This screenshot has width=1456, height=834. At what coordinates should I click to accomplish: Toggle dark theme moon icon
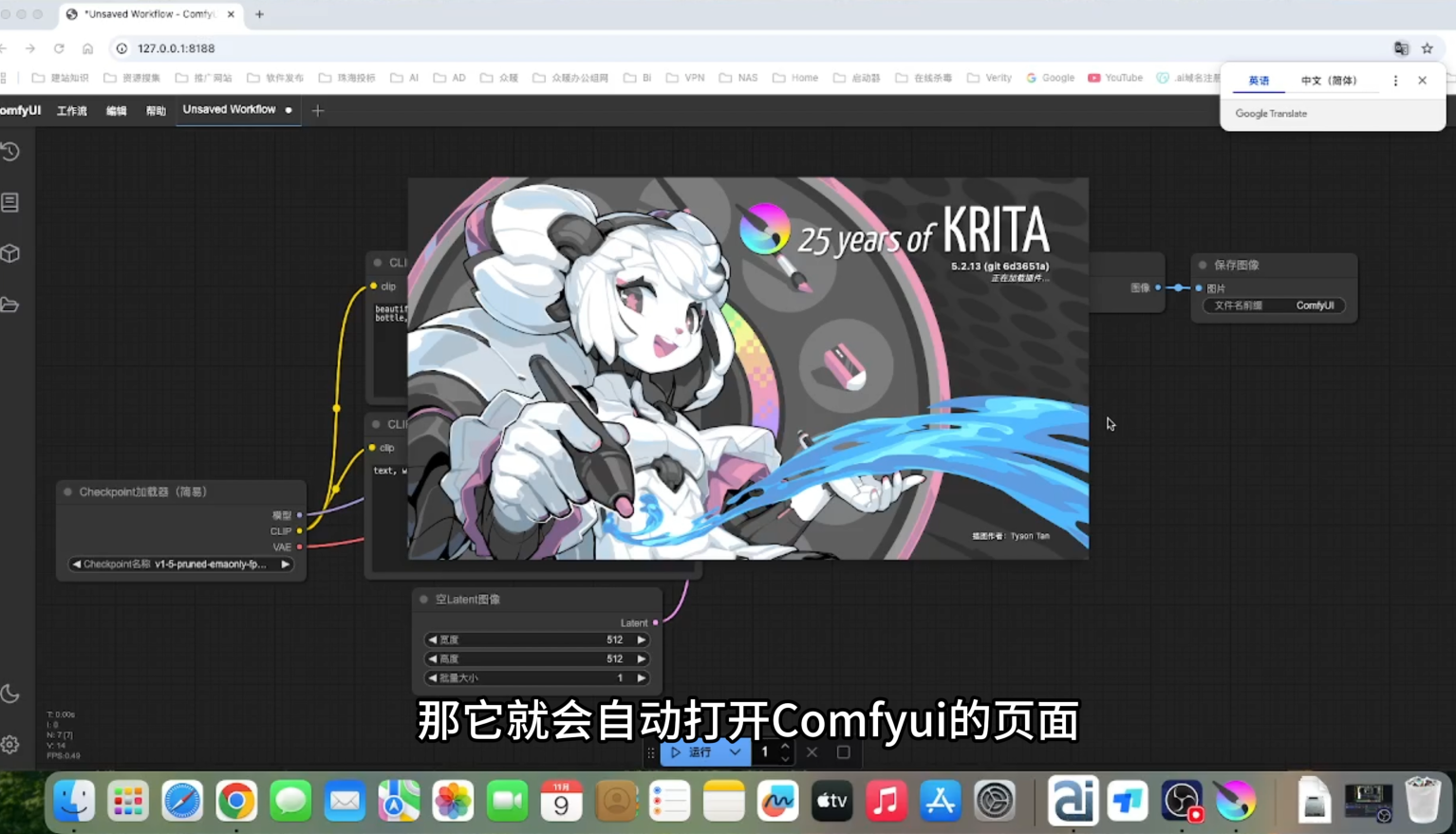(10, 694)
